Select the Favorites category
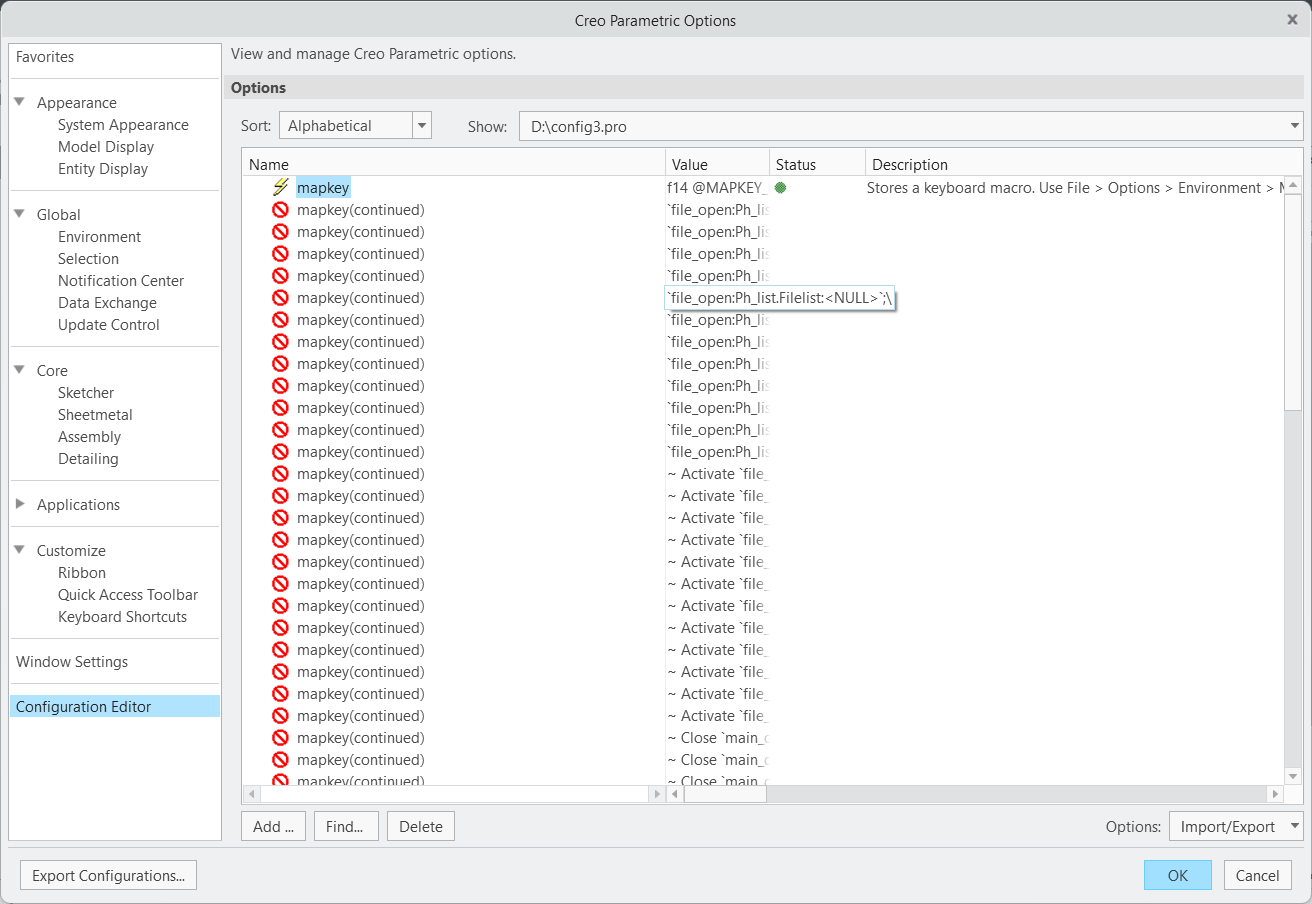 tap(44, 56)
